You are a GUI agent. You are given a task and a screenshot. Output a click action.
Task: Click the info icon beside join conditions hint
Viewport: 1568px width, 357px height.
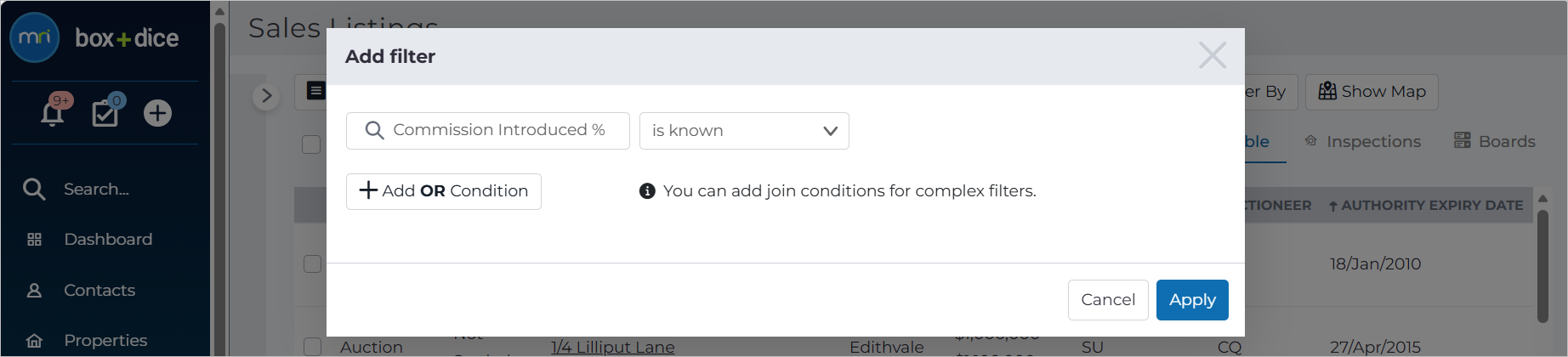pos(647,191)
